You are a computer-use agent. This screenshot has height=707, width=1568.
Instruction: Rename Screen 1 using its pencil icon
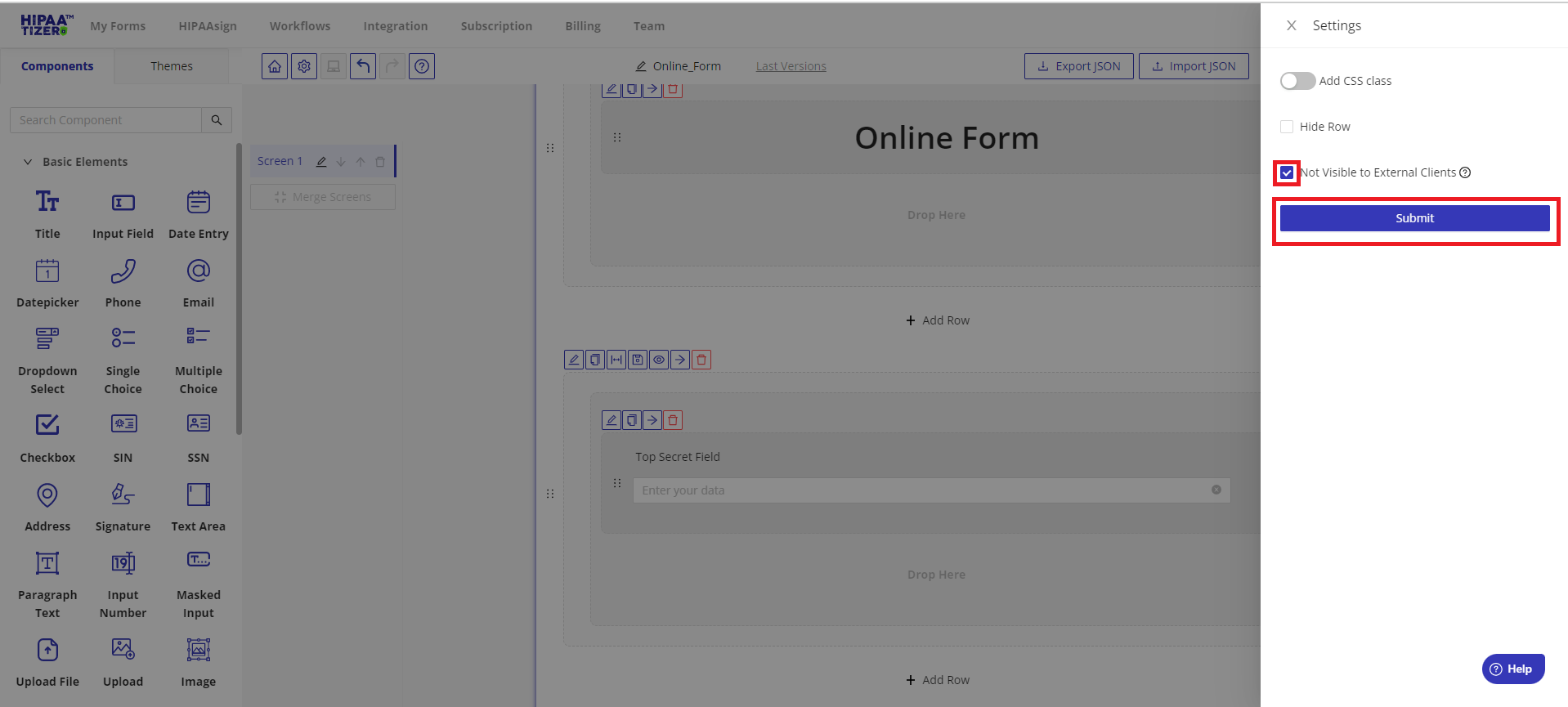point(321,162)
